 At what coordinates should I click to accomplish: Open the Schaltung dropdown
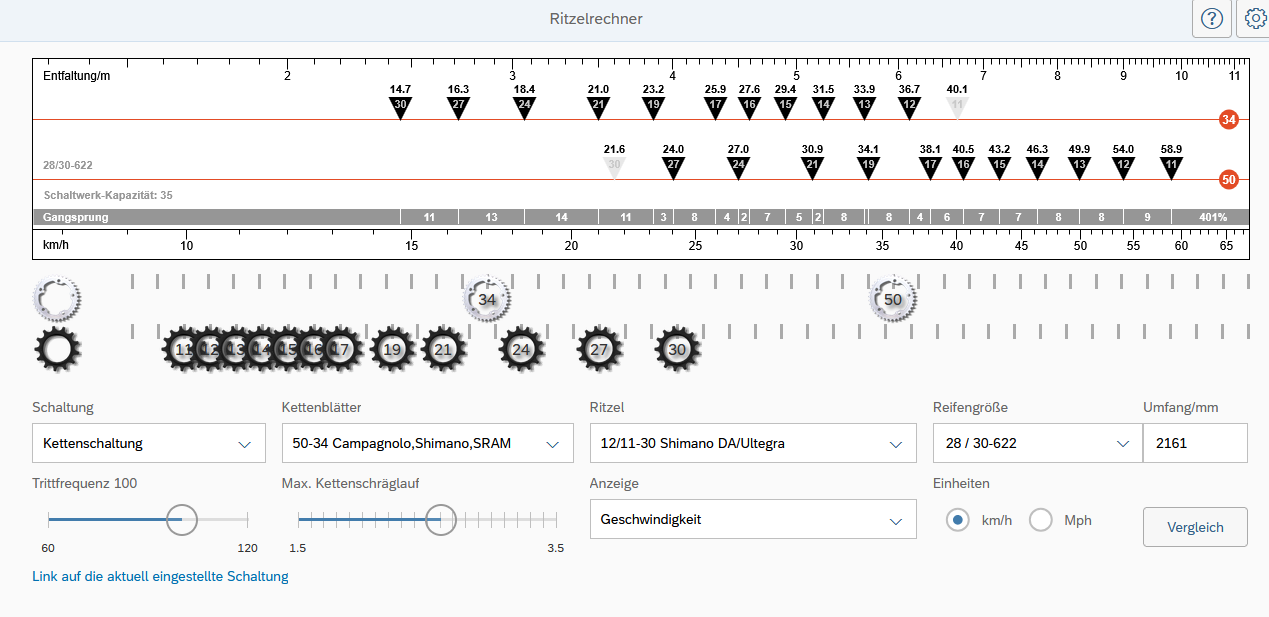(x=149, y=443)
